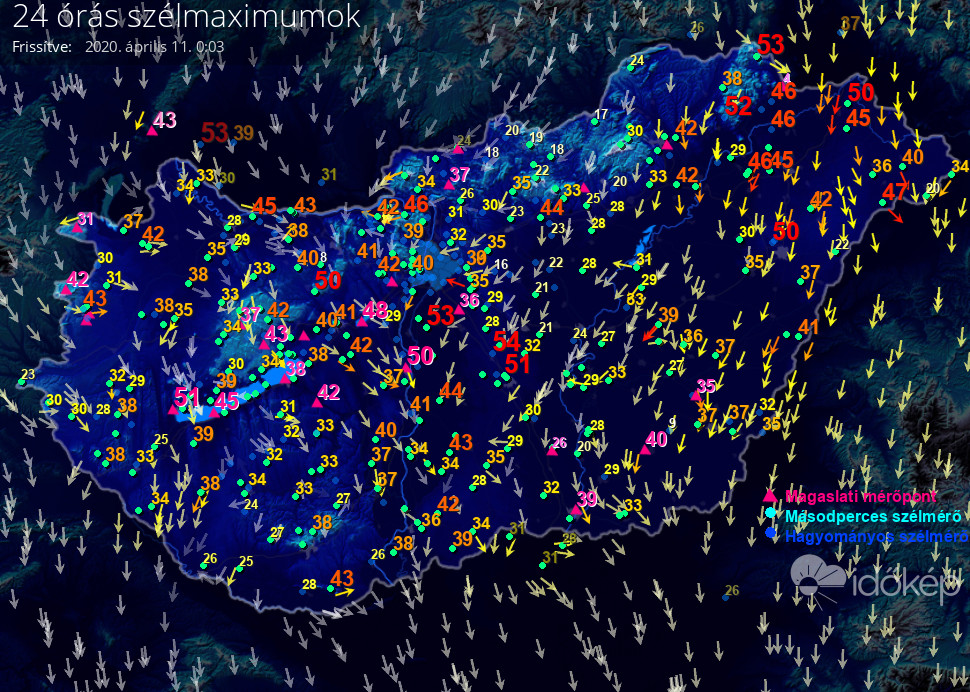Viewport: 970px width, 692px height.
Task: Click the pink triangle beside value 39 in the south
Action: (x=576, y=510)
